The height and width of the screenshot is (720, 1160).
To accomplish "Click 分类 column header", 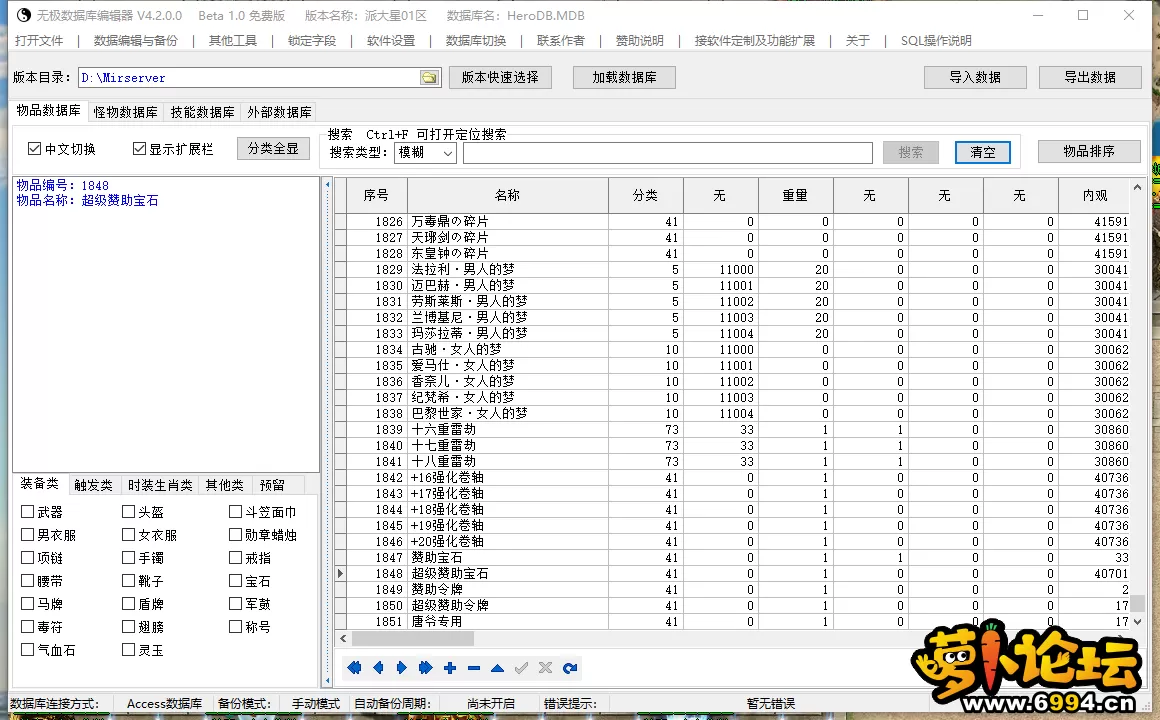I will tap(646, 195).
